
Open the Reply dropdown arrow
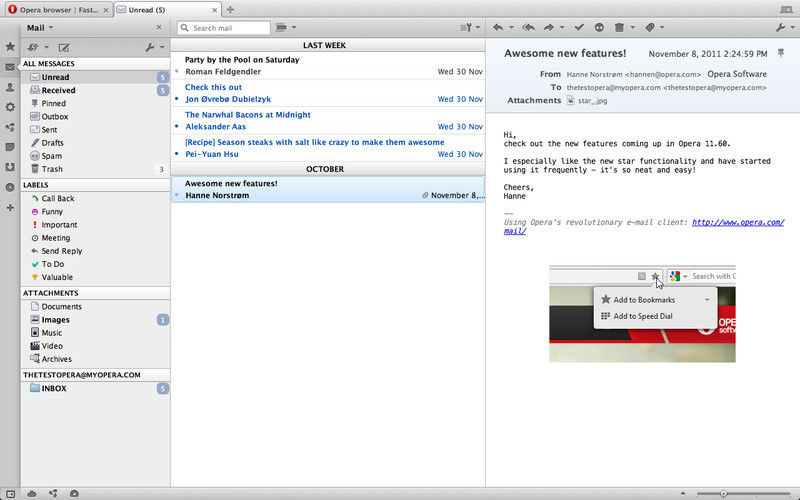click(x=511, y=28)
